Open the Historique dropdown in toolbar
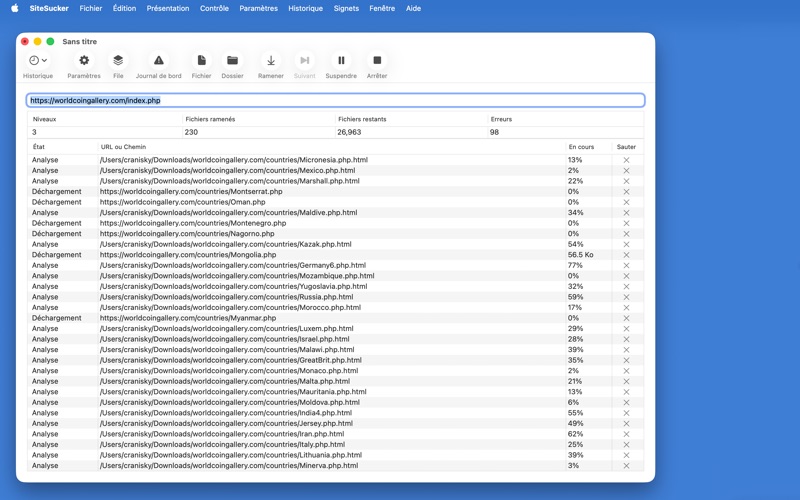 point(38,60)
